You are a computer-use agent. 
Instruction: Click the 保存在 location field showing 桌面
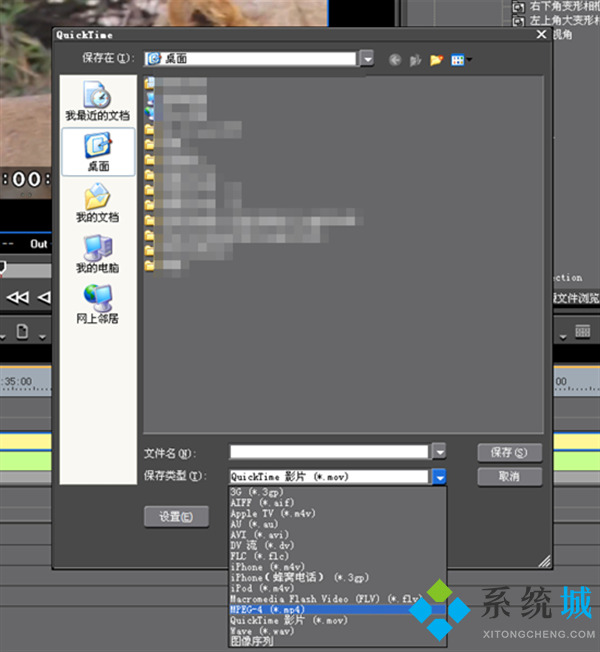pyautogui.click(x=250, y=59)
